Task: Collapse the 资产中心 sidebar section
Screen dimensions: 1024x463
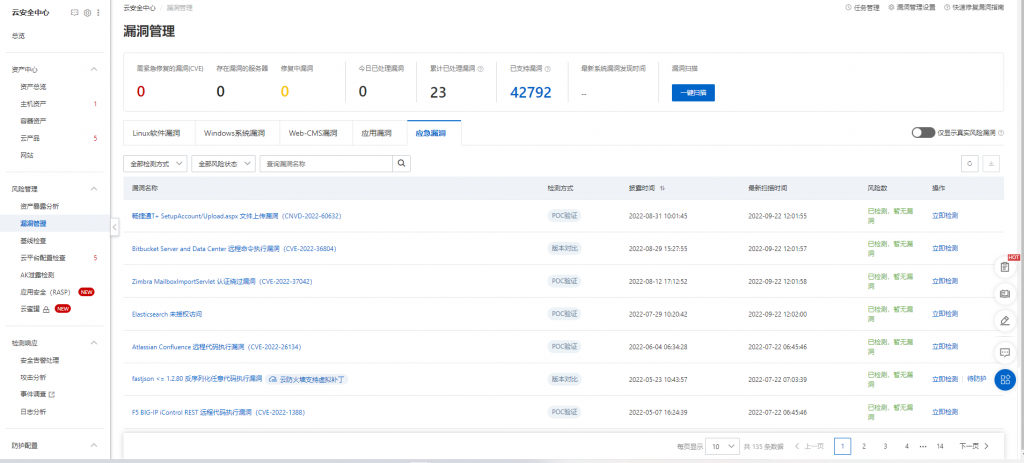Action: click(93, 69)
